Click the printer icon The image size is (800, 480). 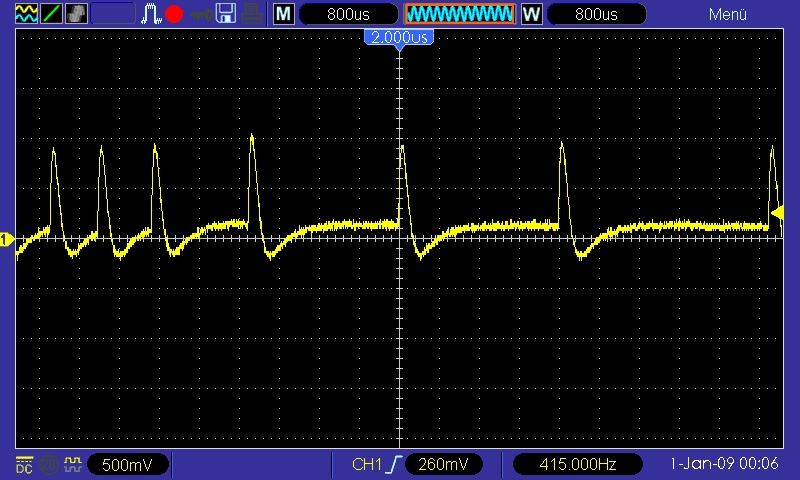point(251,14)
